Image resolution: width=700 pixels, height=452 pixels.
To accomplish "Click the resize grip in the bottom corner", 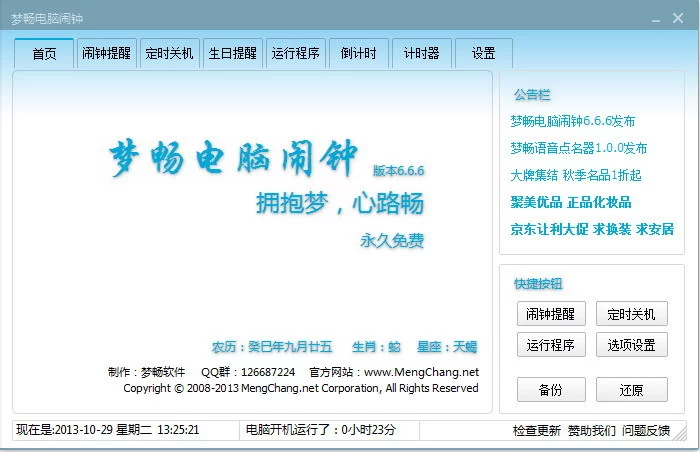I will pos(680,434).
